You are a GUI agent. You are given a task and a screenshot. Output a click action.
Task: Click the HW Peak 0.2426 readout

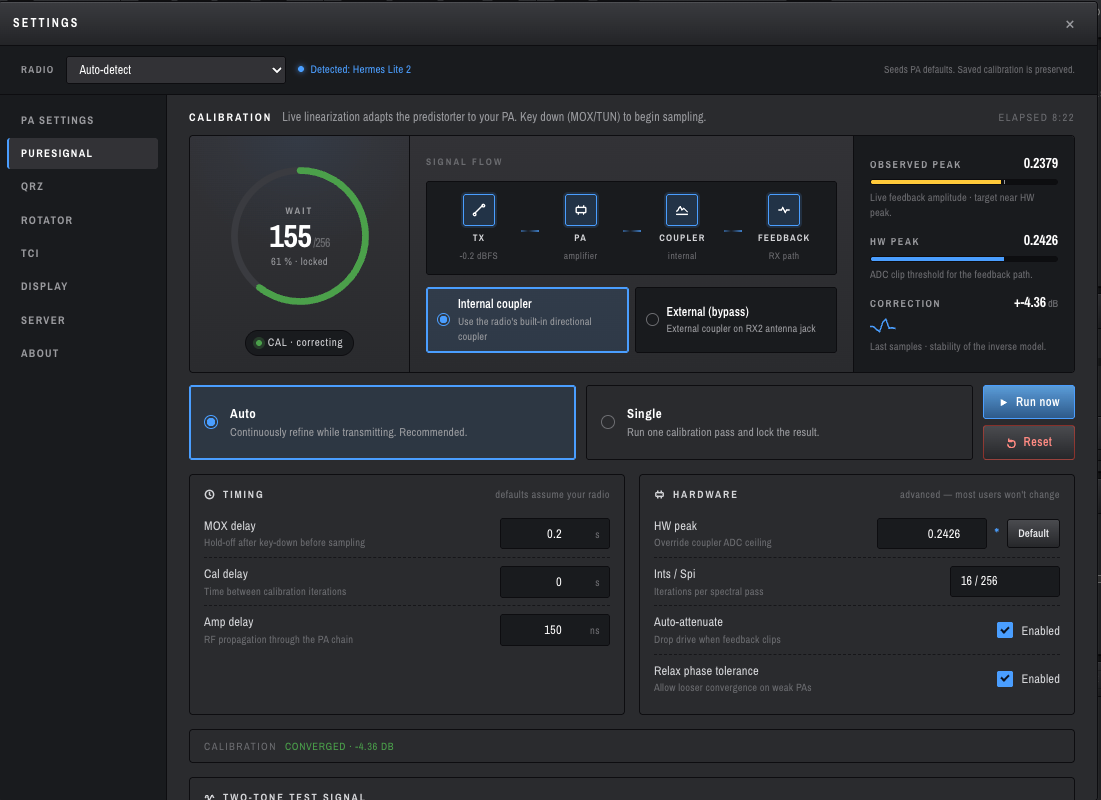point(1040,240)
